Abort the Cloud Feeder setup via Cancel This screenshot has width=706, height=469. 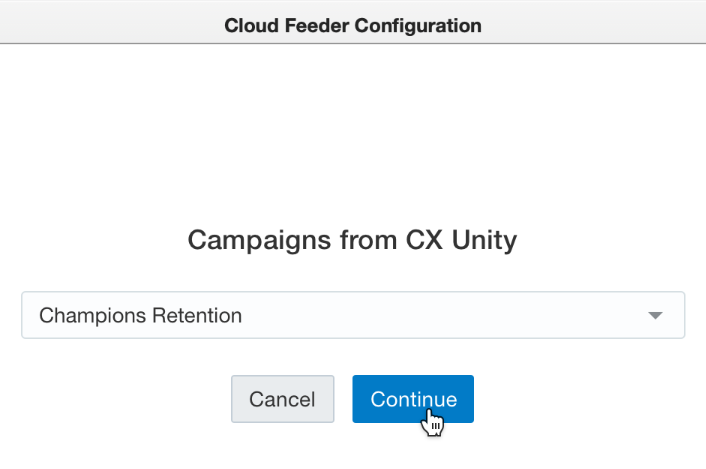click(x=282, y=399)
